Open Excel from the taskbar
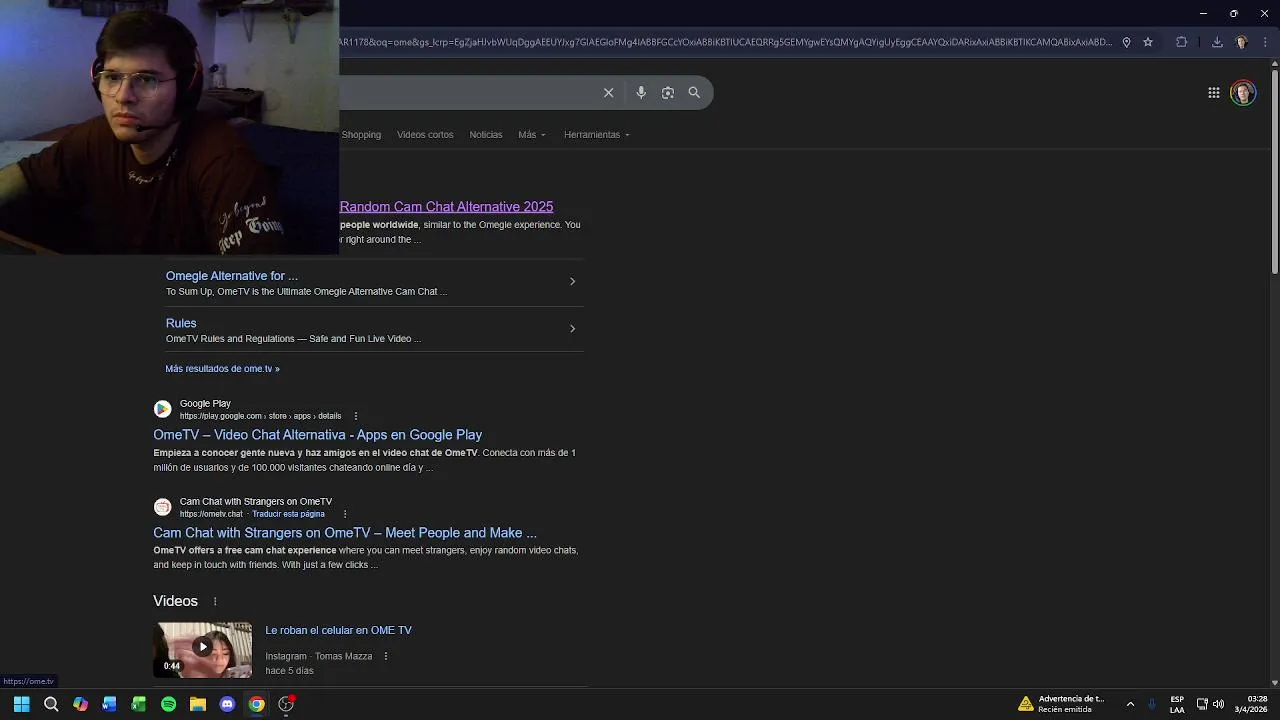1280x720 pixels. [139, 704]
